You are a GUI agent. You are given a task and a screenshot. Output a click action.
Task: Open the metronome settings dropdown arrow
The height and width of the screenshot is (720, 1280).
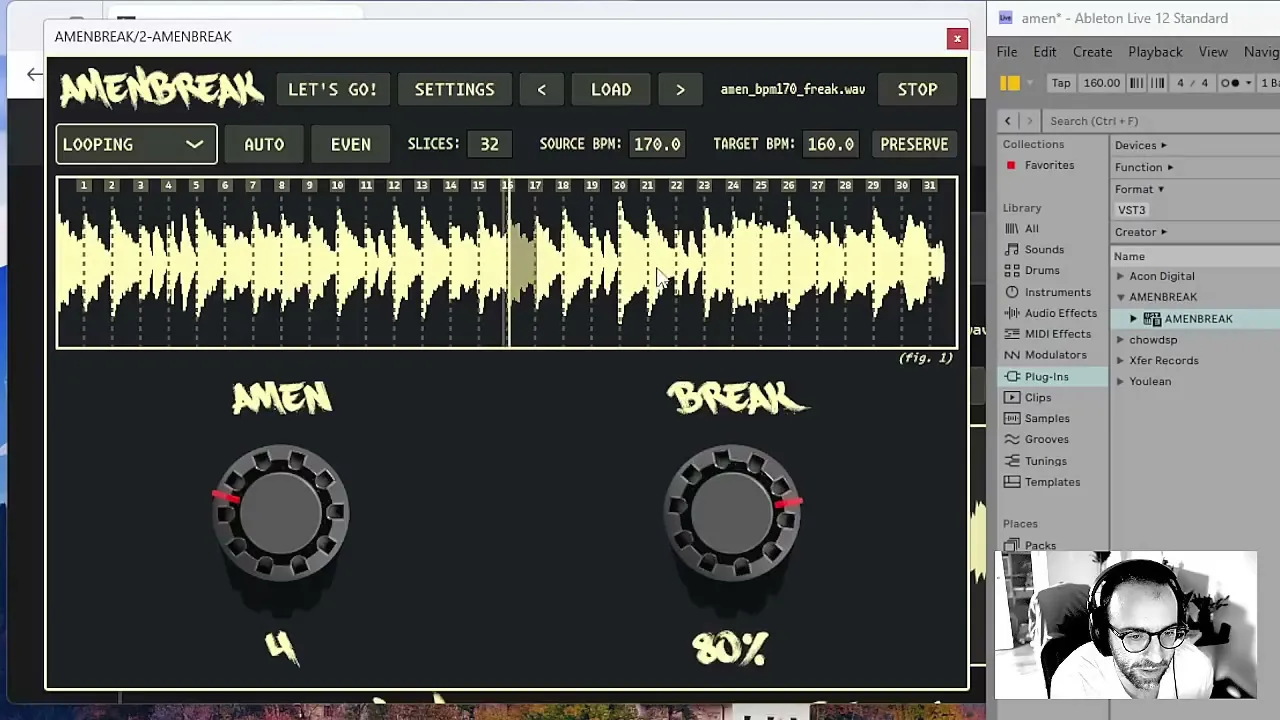[1249, 83]
